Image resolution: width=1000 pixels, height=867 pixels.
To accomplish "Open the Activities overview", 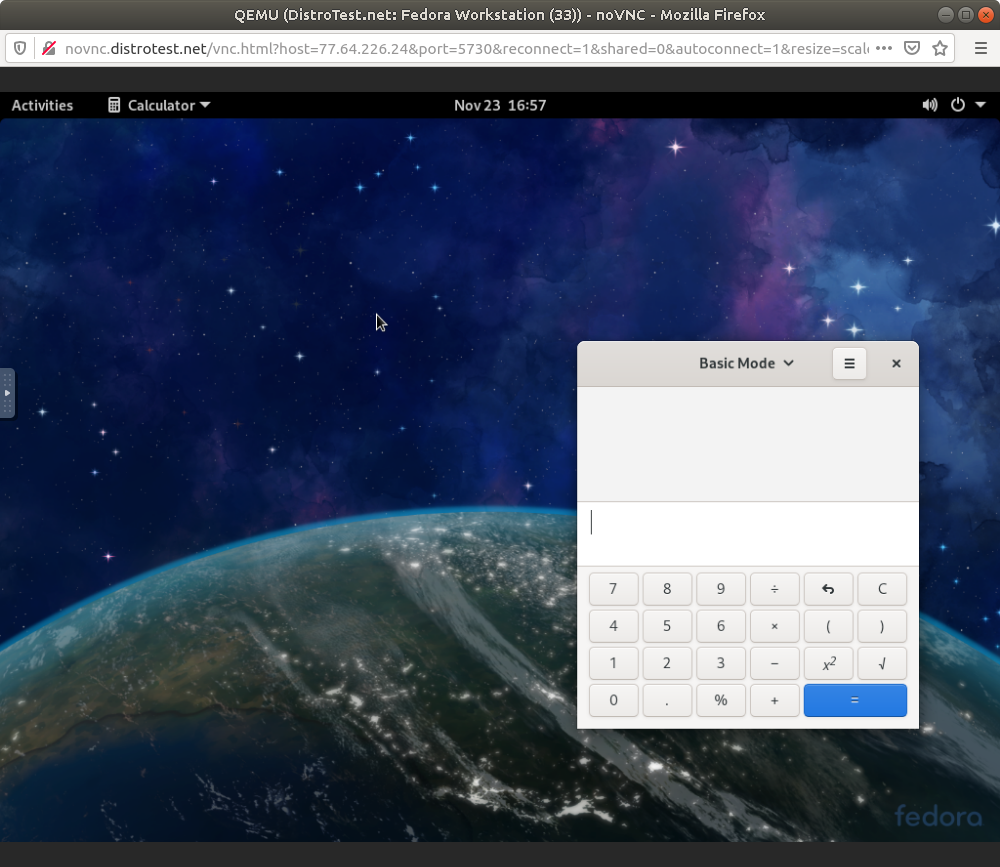I will click(x=42, y=105).
